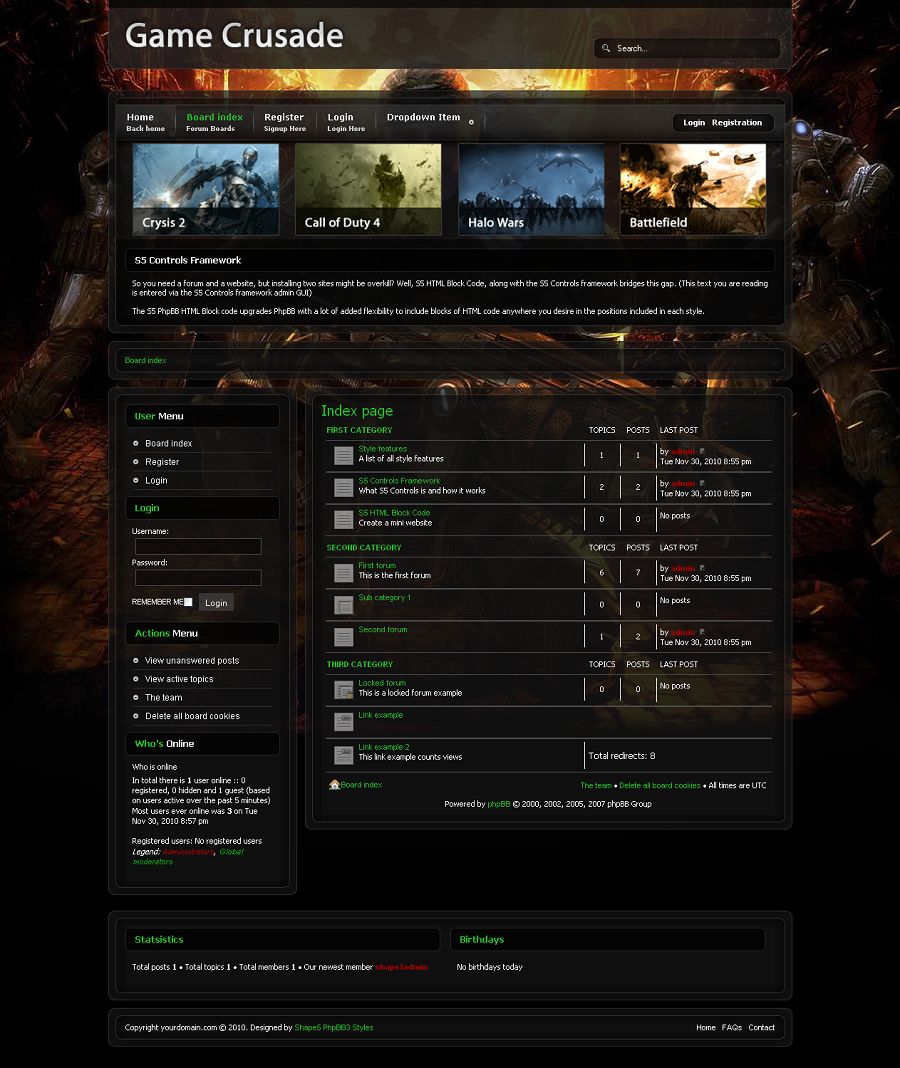Open the Style features forum link

coord(382,449)
